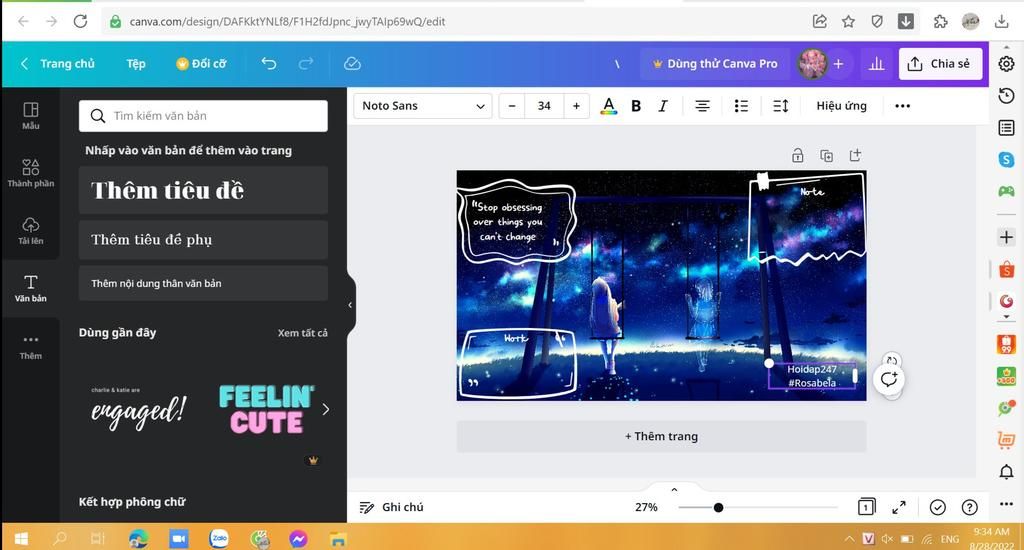The image size is (1024, 550).
Task: Open the Tải lên uploads tab
Action: (31, 231)
